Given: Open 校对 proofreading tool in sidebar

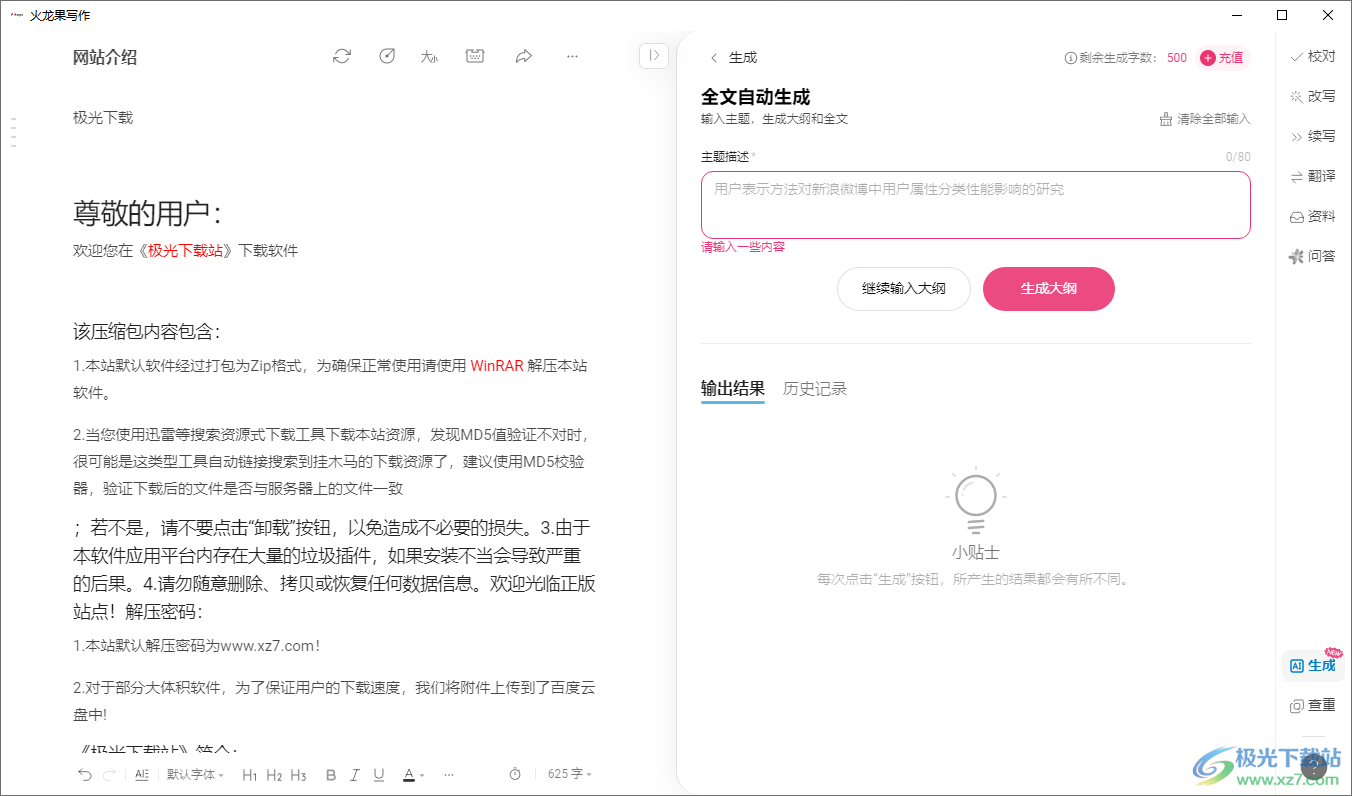Looking at the screenshot, I should tap(1313, 57).
